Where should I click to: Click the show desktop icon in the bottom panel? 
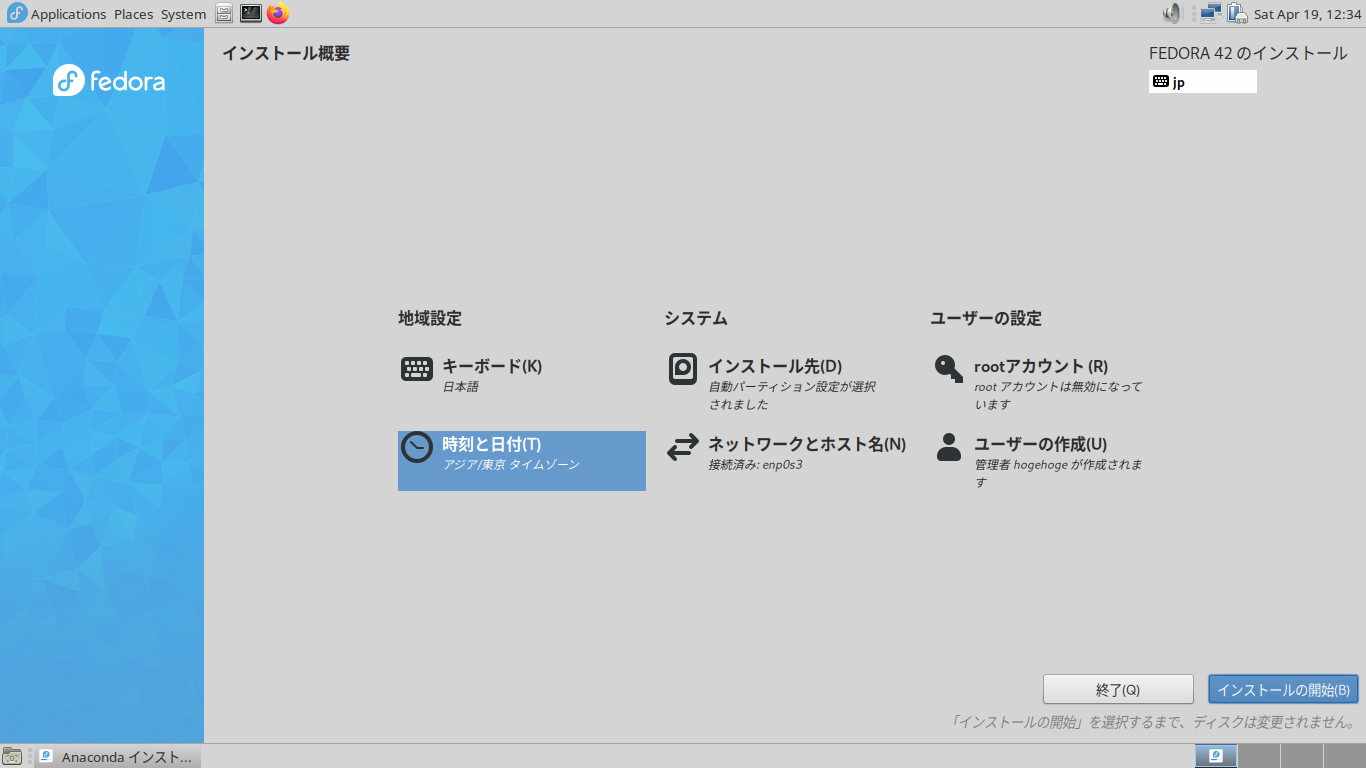pyautogui.click(x=12, y=756)
